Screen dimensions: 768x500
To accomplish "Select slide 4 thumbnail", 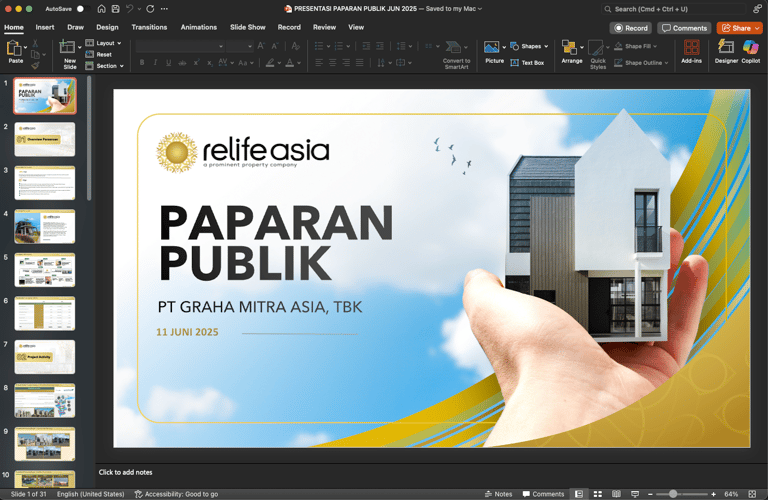I will coord(45,226).
